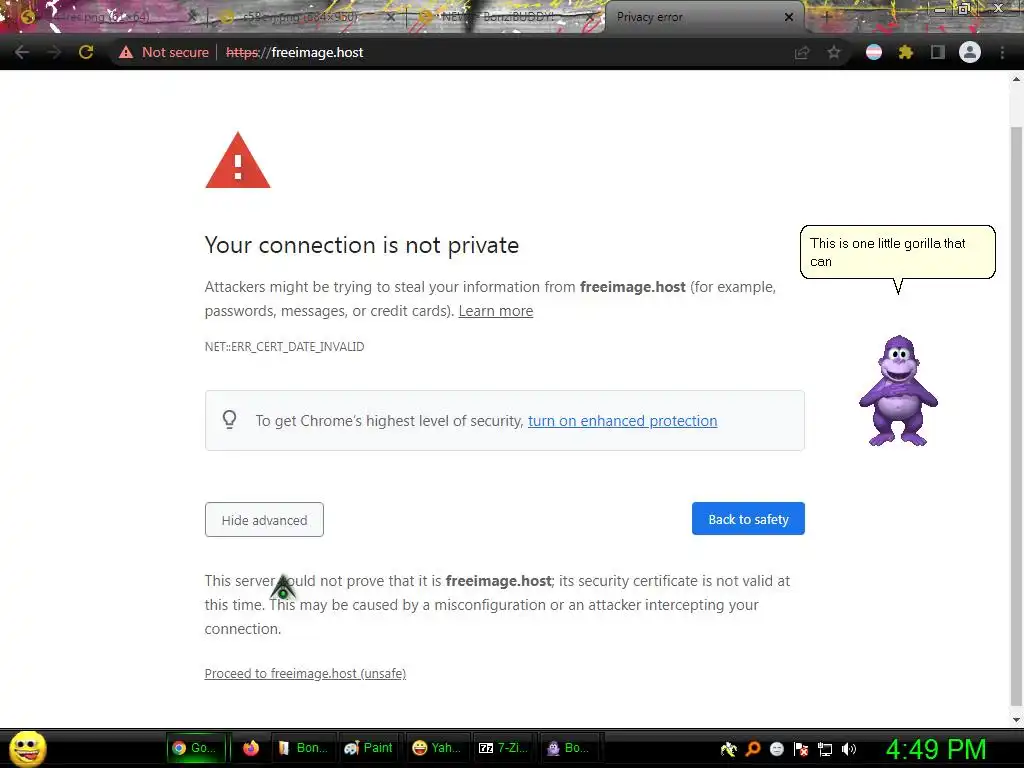Bookmark this page with the star icon
The width and height of the screenshot is (1024, 768).
(x=834, y=52)
